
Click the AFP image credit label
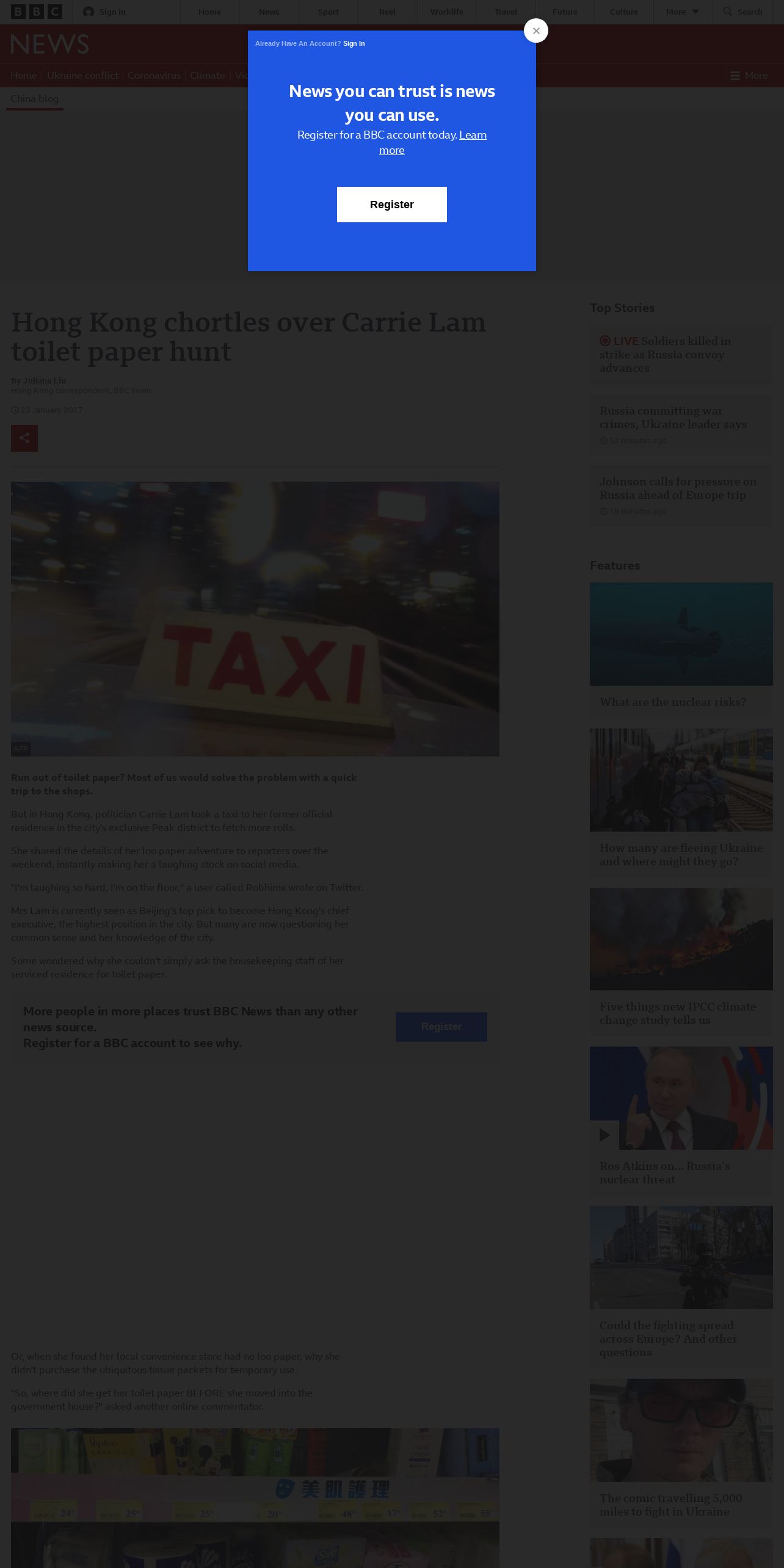click(x=21, y=749)
